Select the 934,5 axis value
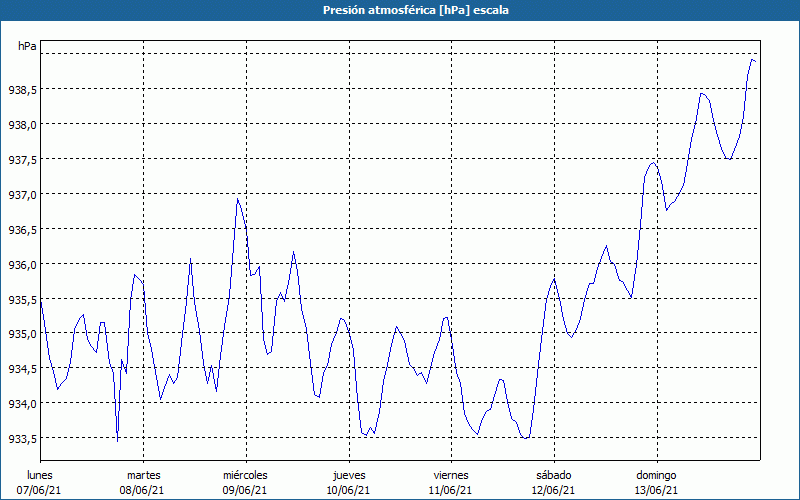Image resolution: width=800 pixels, height=500 pixels. tap(22, 369)
